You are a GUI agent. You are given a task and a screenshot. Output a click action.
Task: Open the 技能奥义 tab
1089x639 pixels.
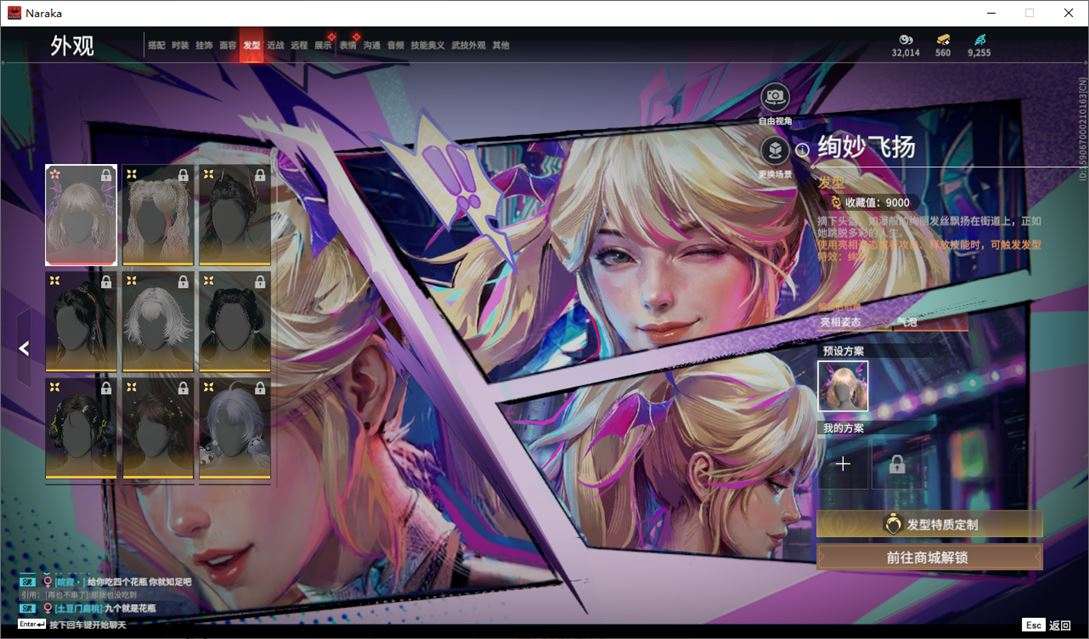427,45
